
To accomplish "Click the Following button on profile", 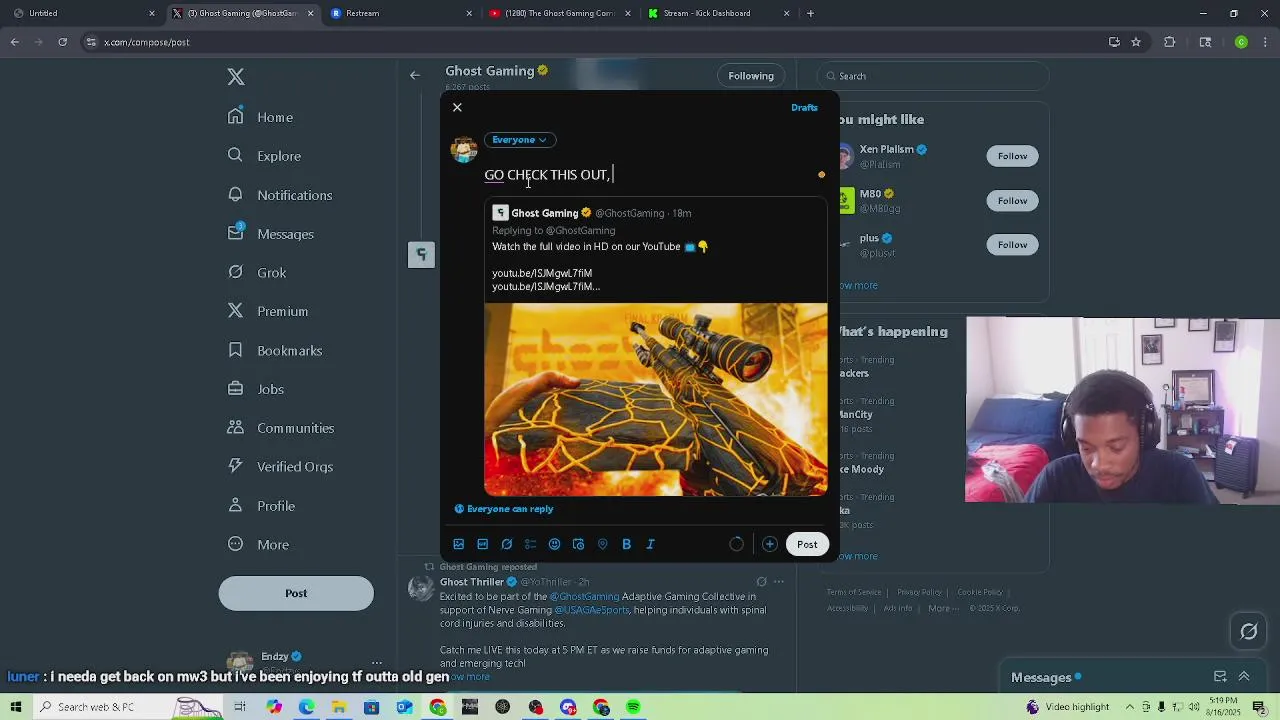I will pos(751,76).
